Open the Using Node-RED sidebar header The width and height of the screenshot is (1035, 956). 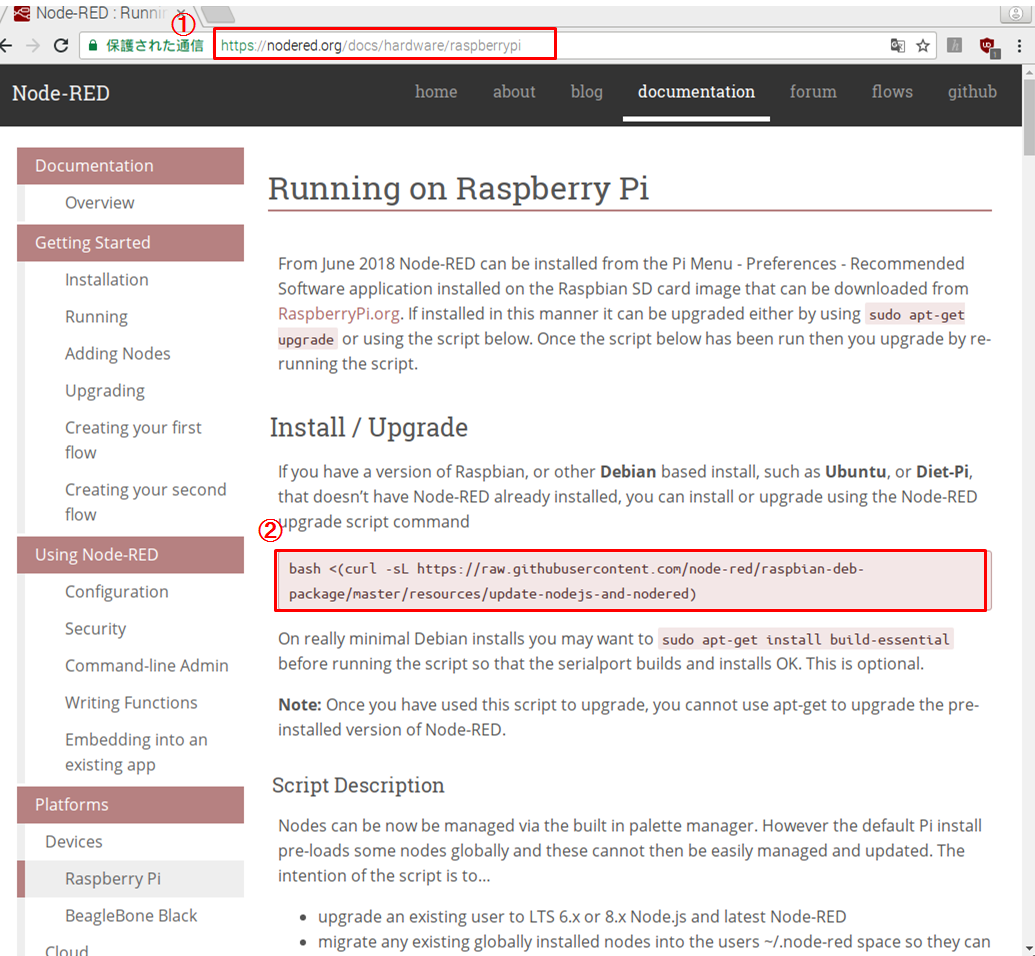pyautogui.click(x=131, y=555)
